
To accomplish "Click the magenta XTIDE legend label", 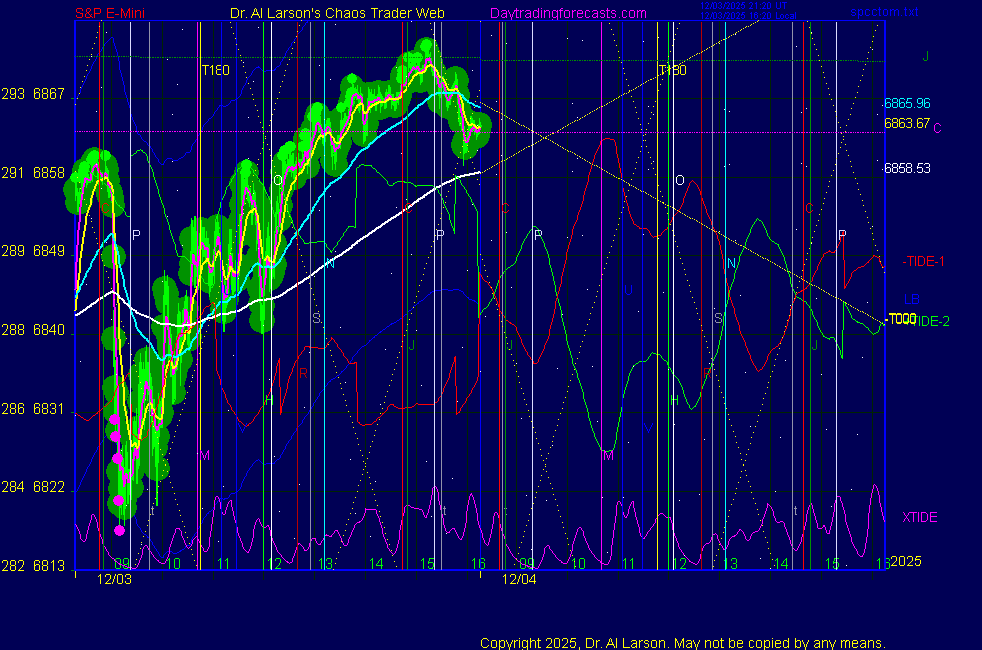I will (920, 517).
